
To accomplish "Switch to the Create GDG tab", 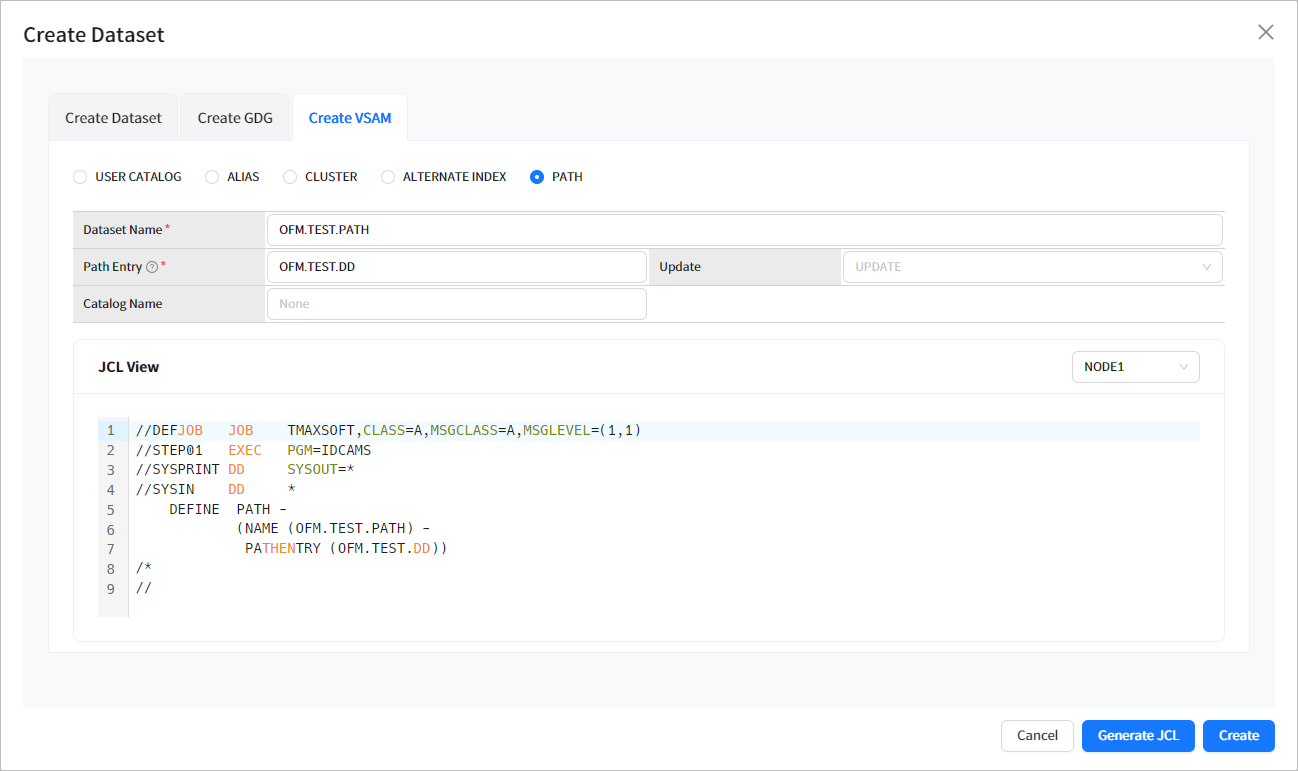I will 235,117.
